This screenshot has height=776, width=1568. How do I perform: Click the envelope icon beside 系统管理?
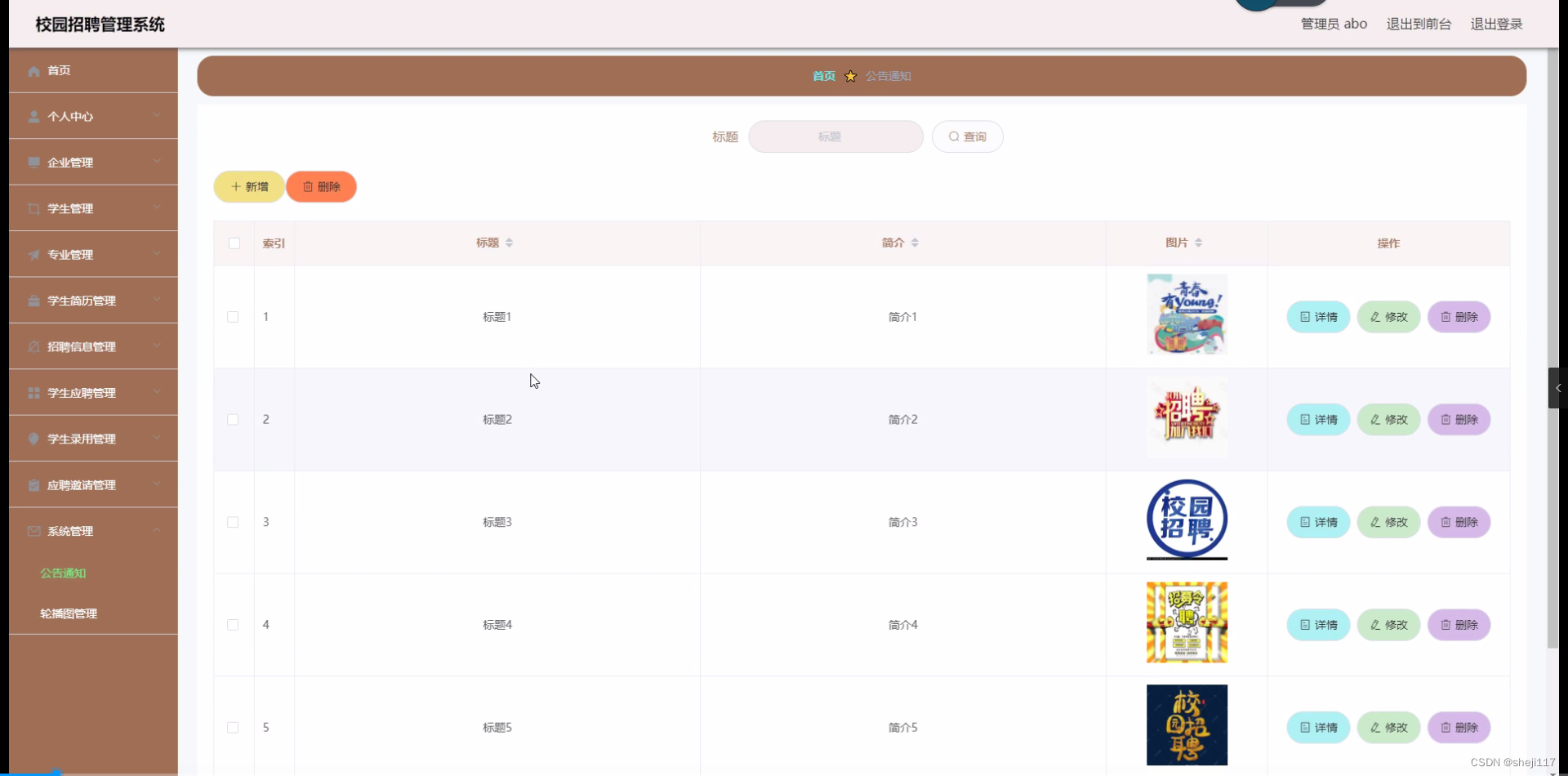[x=33, y=531]
